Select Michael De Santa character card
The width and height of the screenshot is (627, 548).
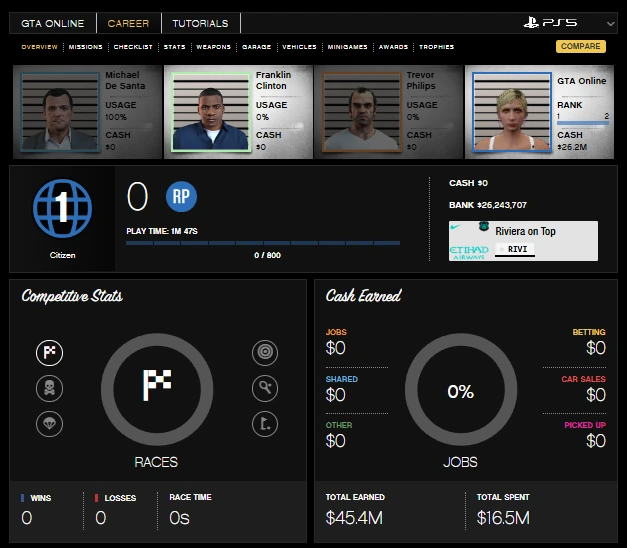88,112
